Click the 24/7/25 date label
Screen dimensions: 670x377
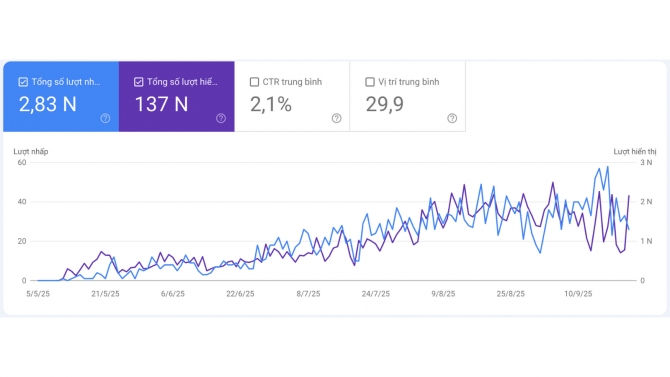[376, 294]
